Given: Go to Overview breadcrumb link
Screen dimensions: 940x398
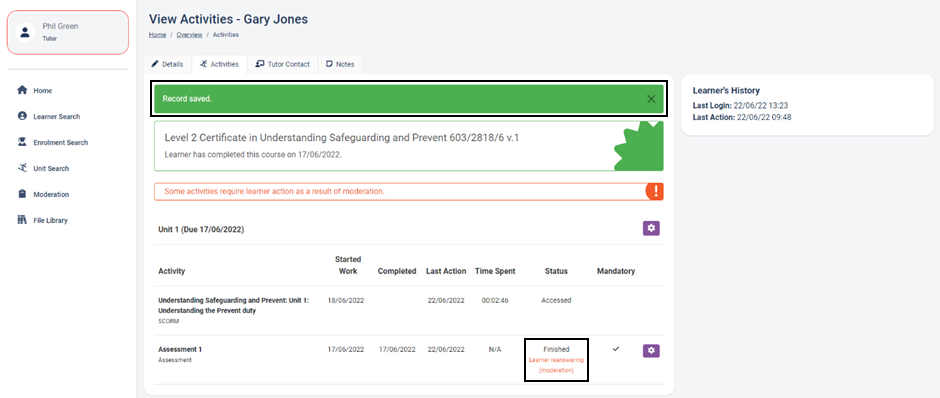Looking at the screenshot, I should [x=189, y=35].
